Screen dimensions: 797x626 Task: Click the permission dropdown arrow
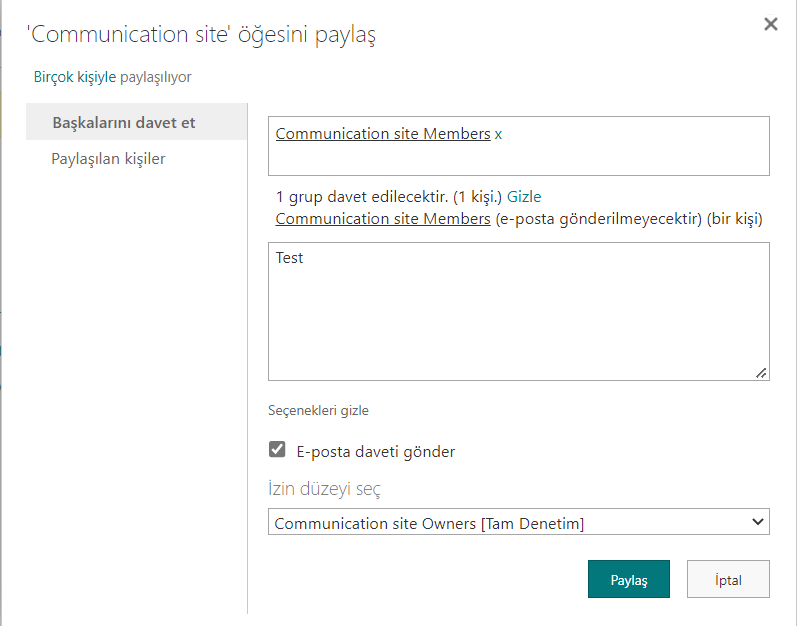click(x=757, y=522)
